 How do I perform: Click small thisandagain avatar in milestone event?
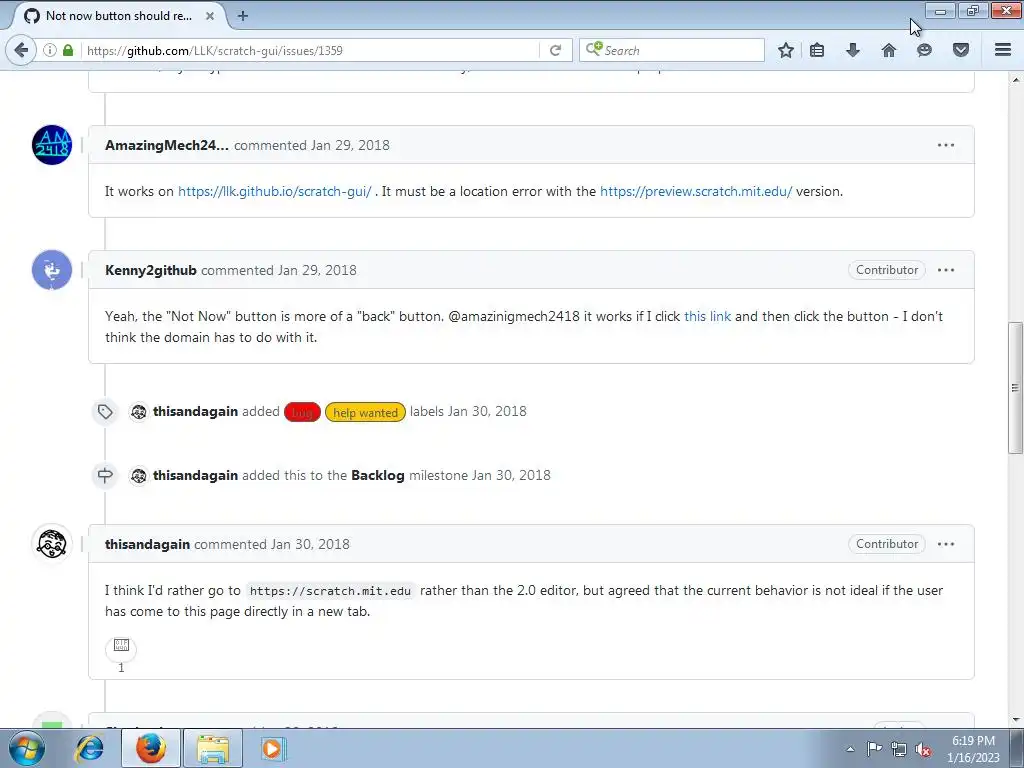[138, 475]
